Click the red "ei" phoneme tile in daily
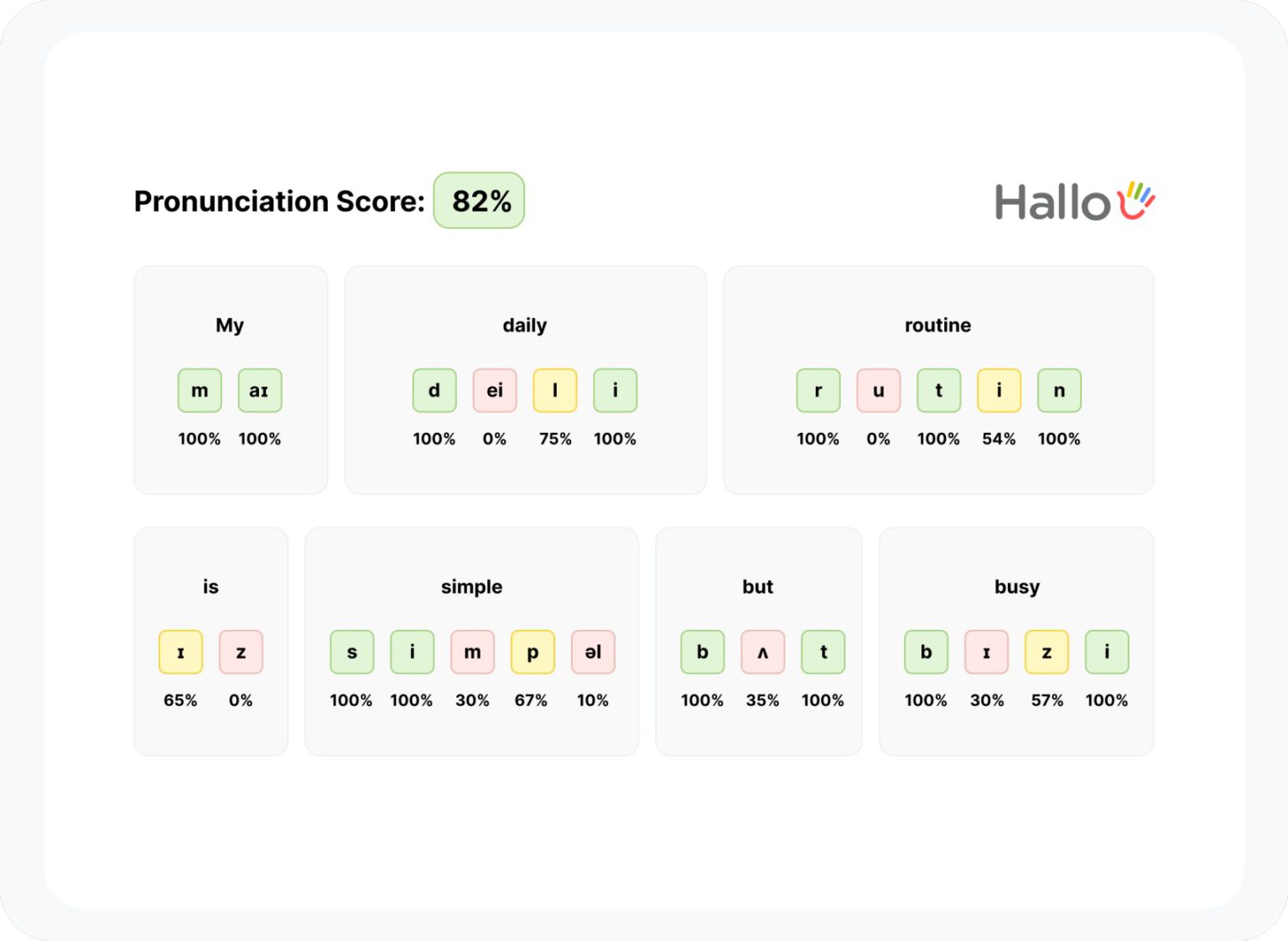 tap(494, 390)
